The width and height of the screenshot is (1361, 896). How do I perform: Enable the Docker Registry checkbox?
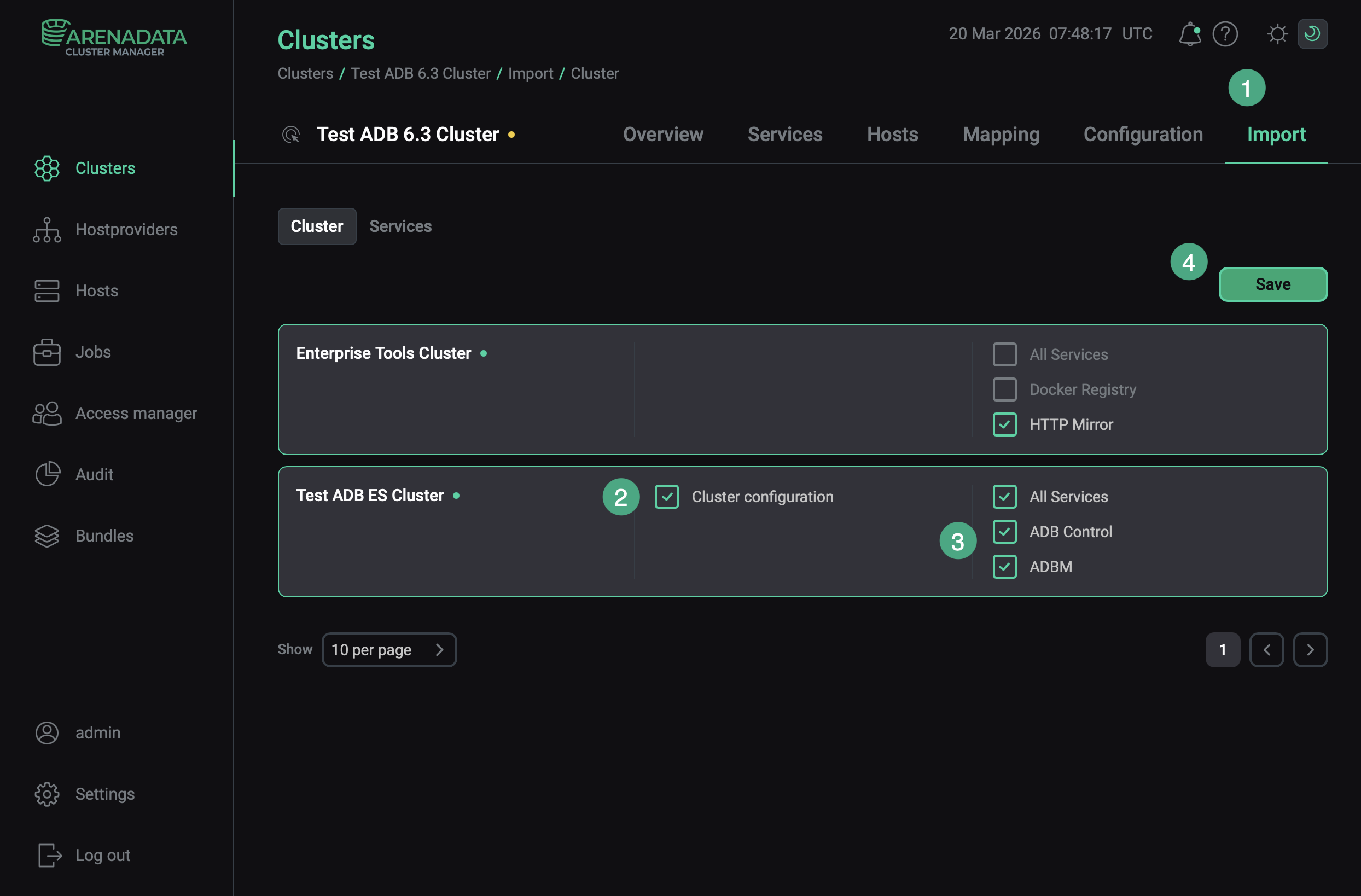pyautogui.click(x=1005, y=389)
